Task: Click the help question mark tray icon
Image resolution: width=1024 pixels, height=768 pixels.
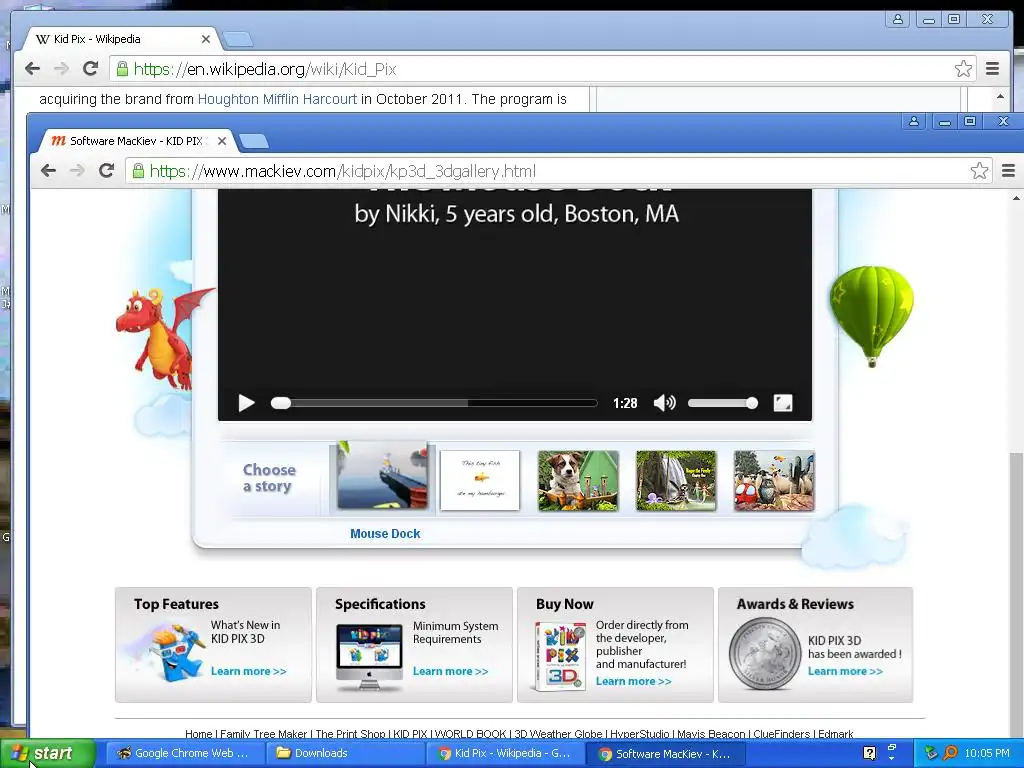Action: coord(869,753)
